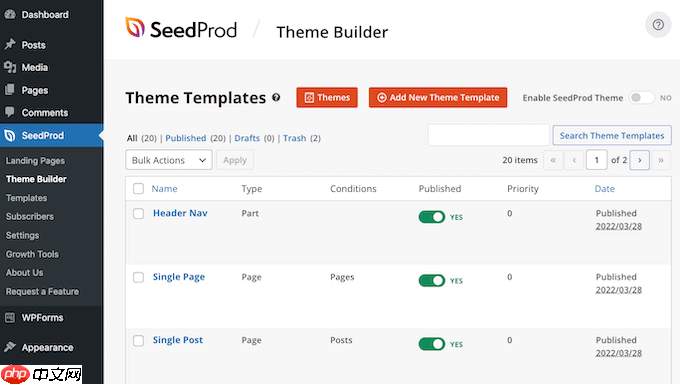Click the help question mark icon top right
The height and width of the screenshot is (384, 680).
point(658,25)
